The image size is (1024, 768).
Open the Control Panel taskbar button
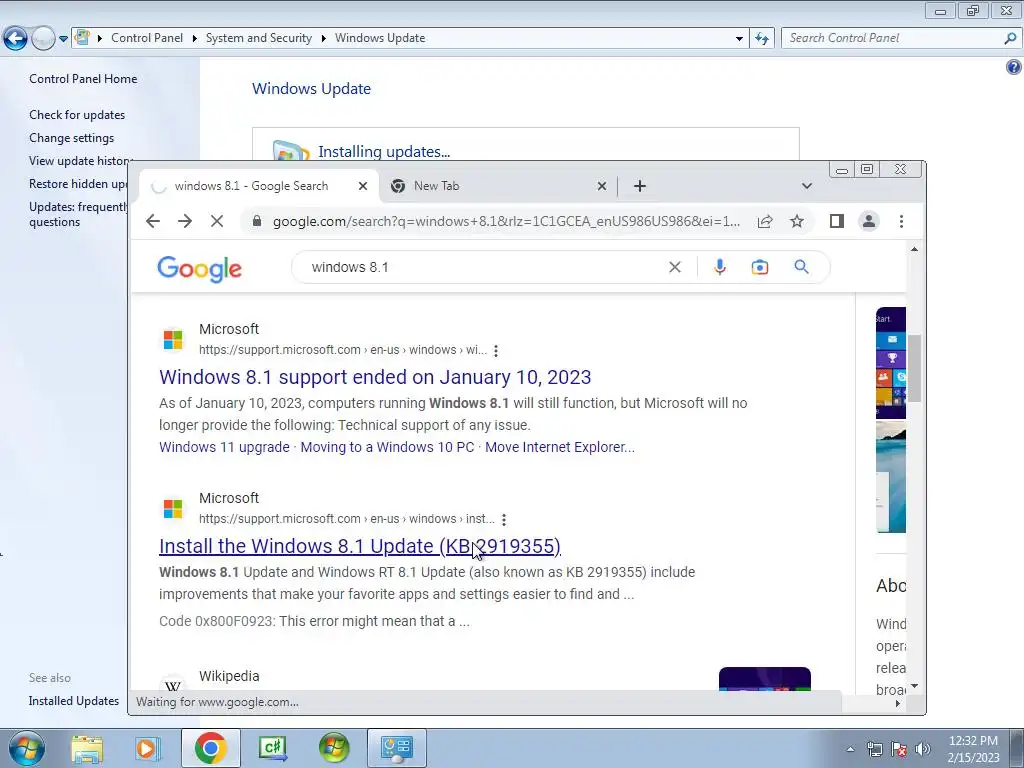[x=396, y=748]
